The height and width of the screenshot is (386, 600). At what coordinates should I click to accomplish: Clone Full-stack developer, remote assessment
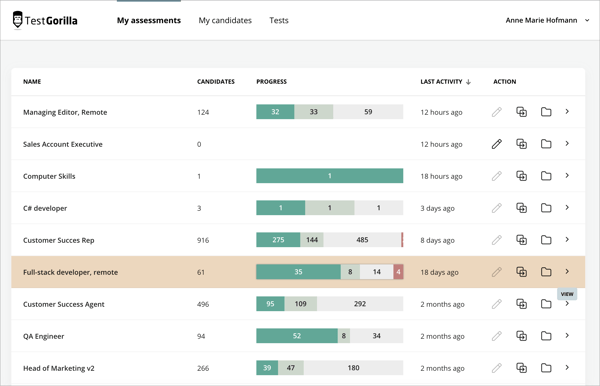[522, 272]
